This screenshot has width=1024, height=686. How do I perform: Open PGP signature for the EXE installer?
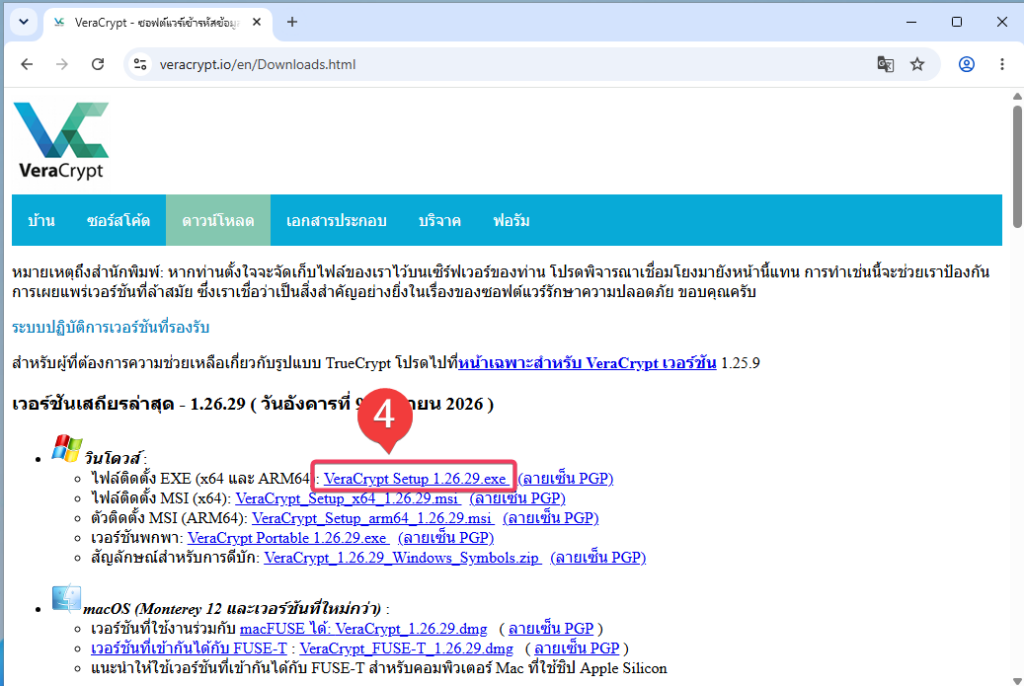tap(566, 479)
